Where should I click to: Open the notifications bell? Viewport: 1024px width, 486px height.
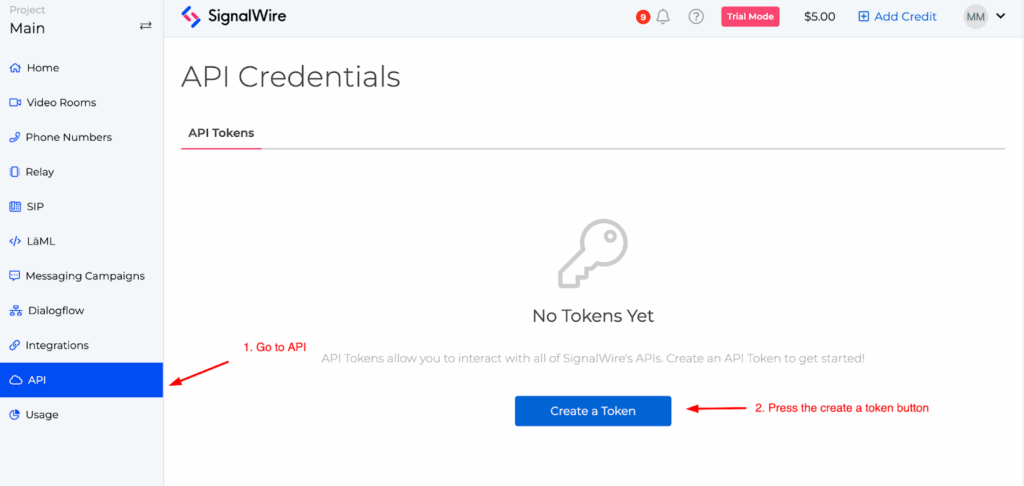[x=663, y=17]
